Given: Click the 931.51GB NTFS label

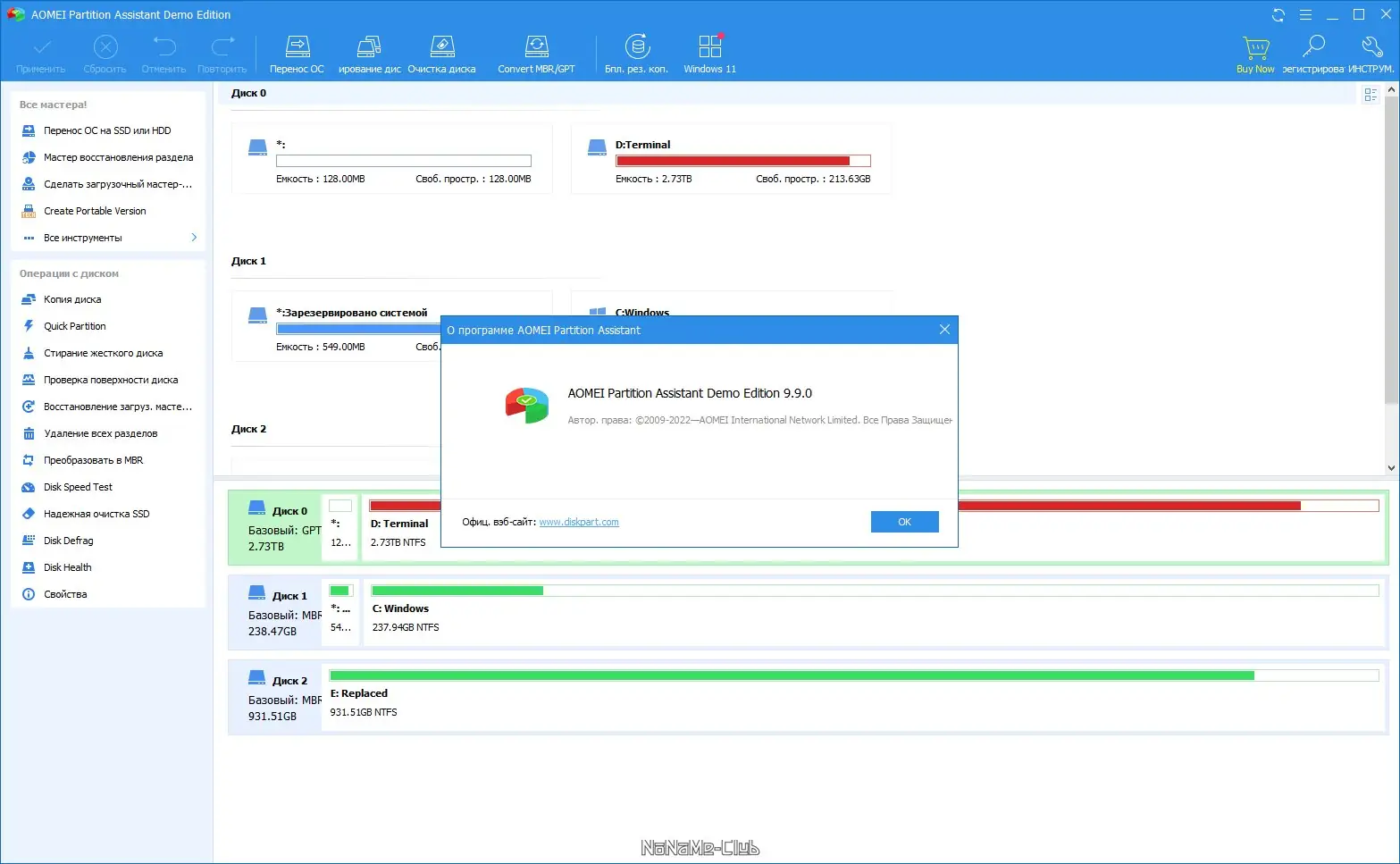Looking at the screenshot, I should click(x=364, y=712).
